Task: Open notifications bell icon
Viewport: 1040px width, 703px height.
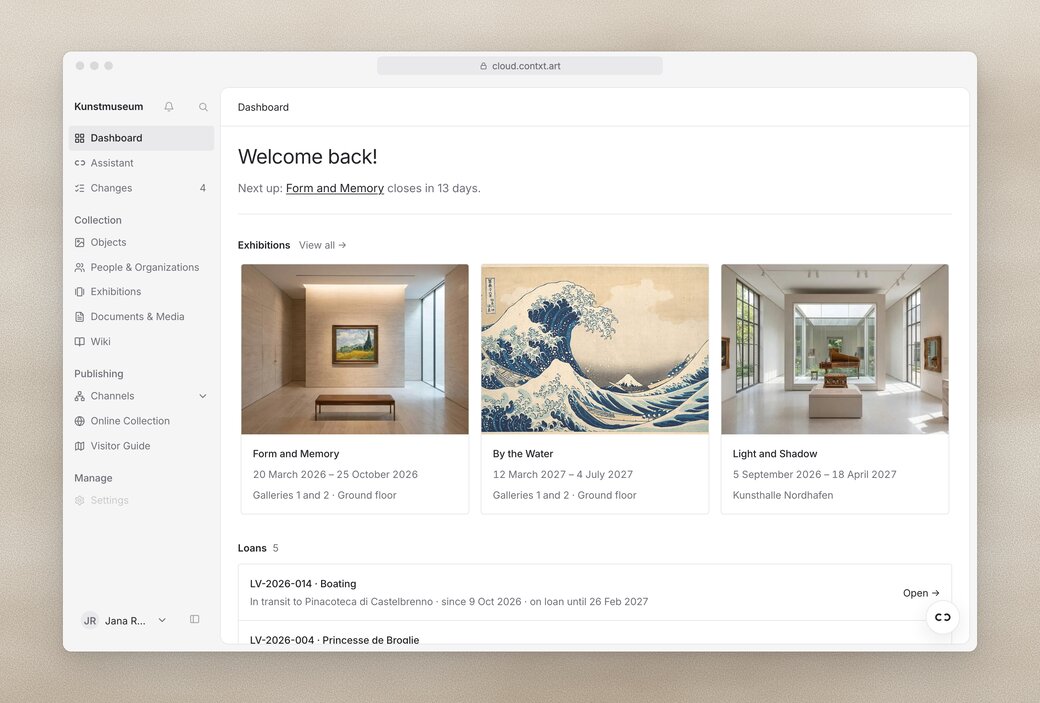Action: 169,107
